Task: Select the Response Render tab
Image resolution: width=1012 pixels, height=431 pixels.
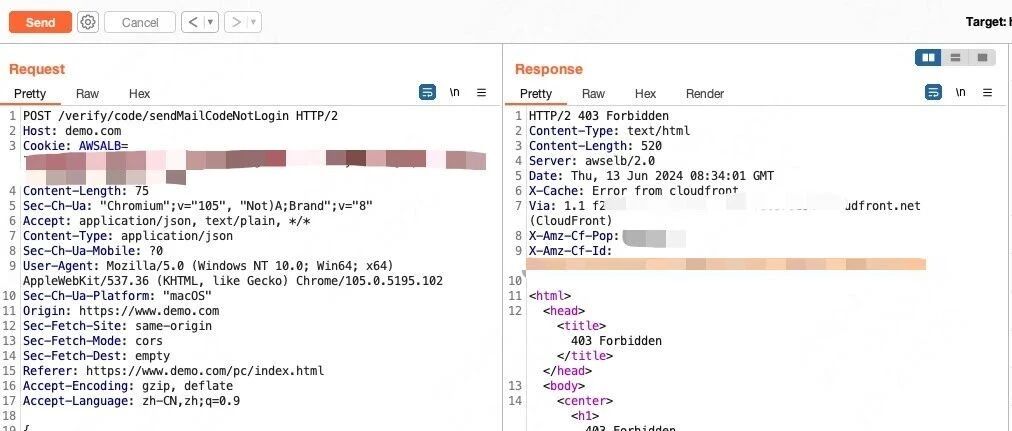Action: (x=705, y=94)
